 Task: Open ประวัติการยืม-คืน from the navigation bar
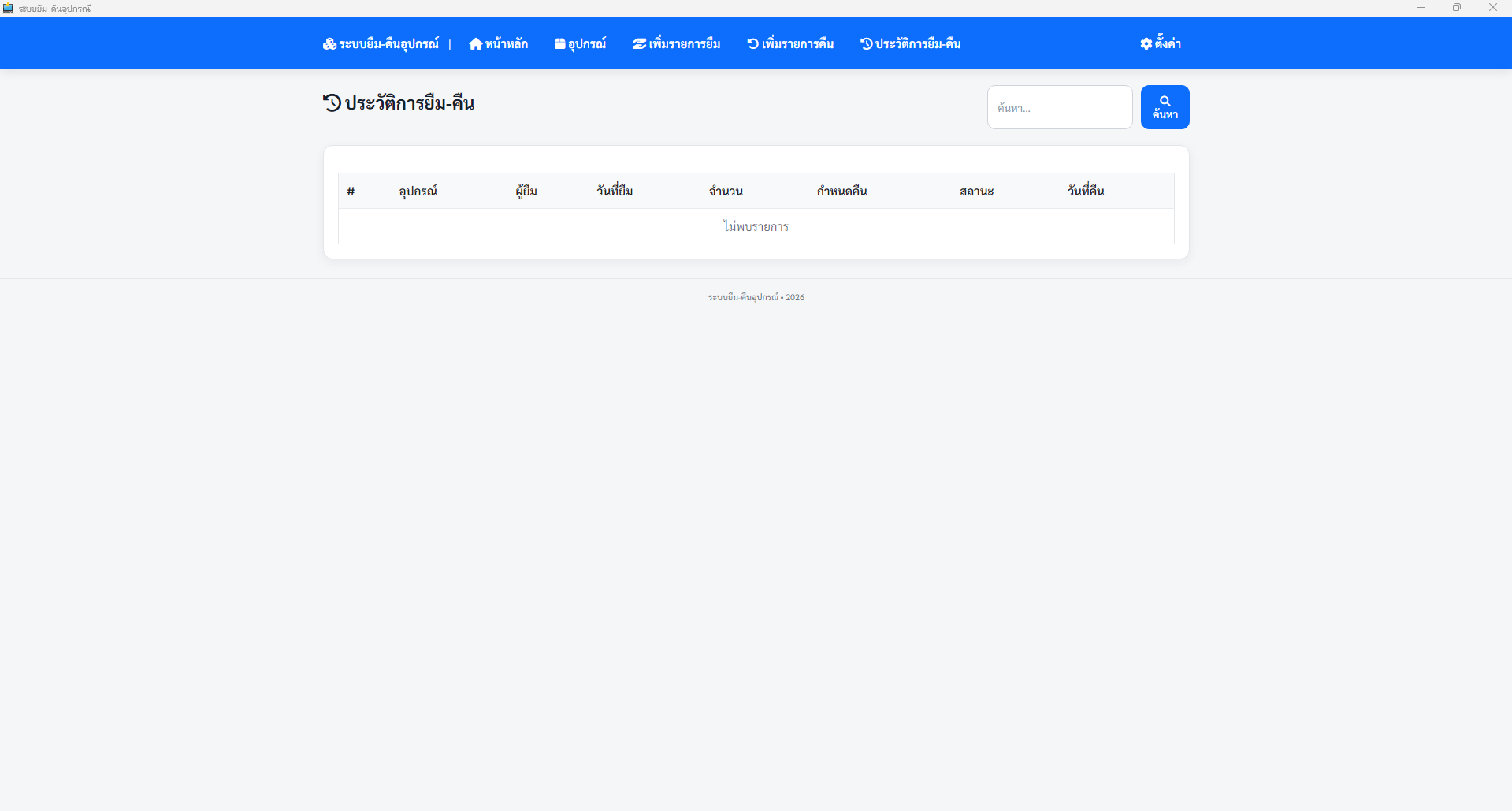click(910, 44)
